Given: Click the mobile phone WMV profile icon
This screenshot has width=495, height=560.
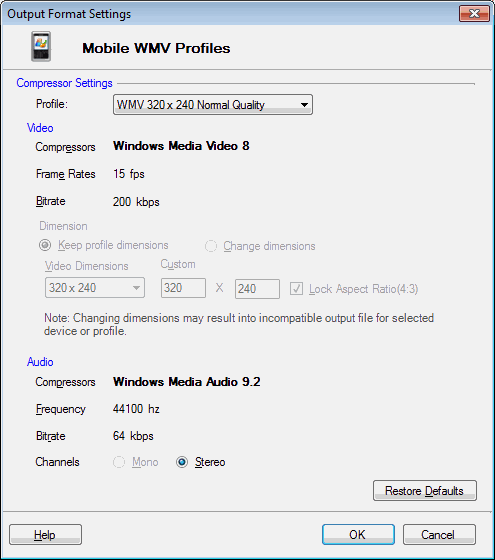Looking at the screenshot, I should [41, 46].
